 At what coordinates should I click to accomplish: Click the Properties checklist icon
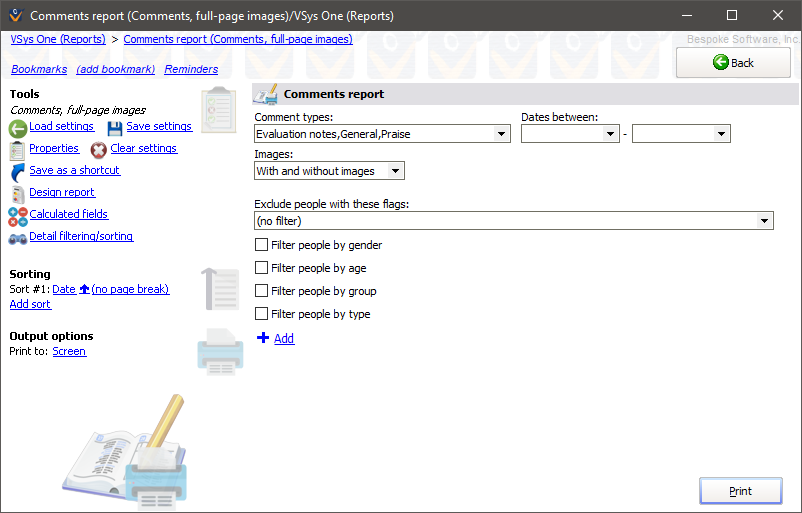pos(17,150)
